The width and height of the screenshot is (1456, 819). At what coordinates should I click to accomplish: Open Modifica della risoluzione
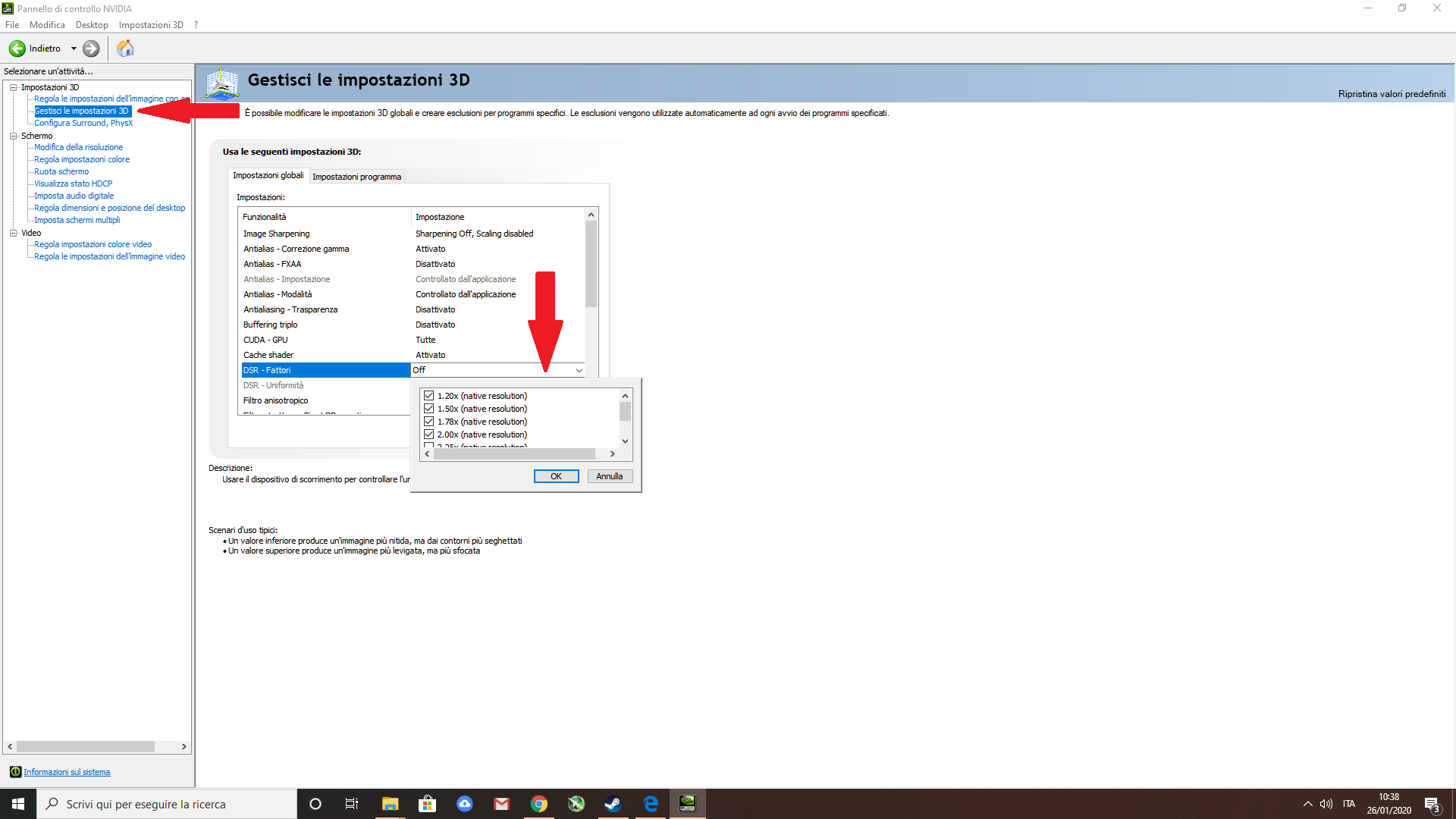point(78,147)
